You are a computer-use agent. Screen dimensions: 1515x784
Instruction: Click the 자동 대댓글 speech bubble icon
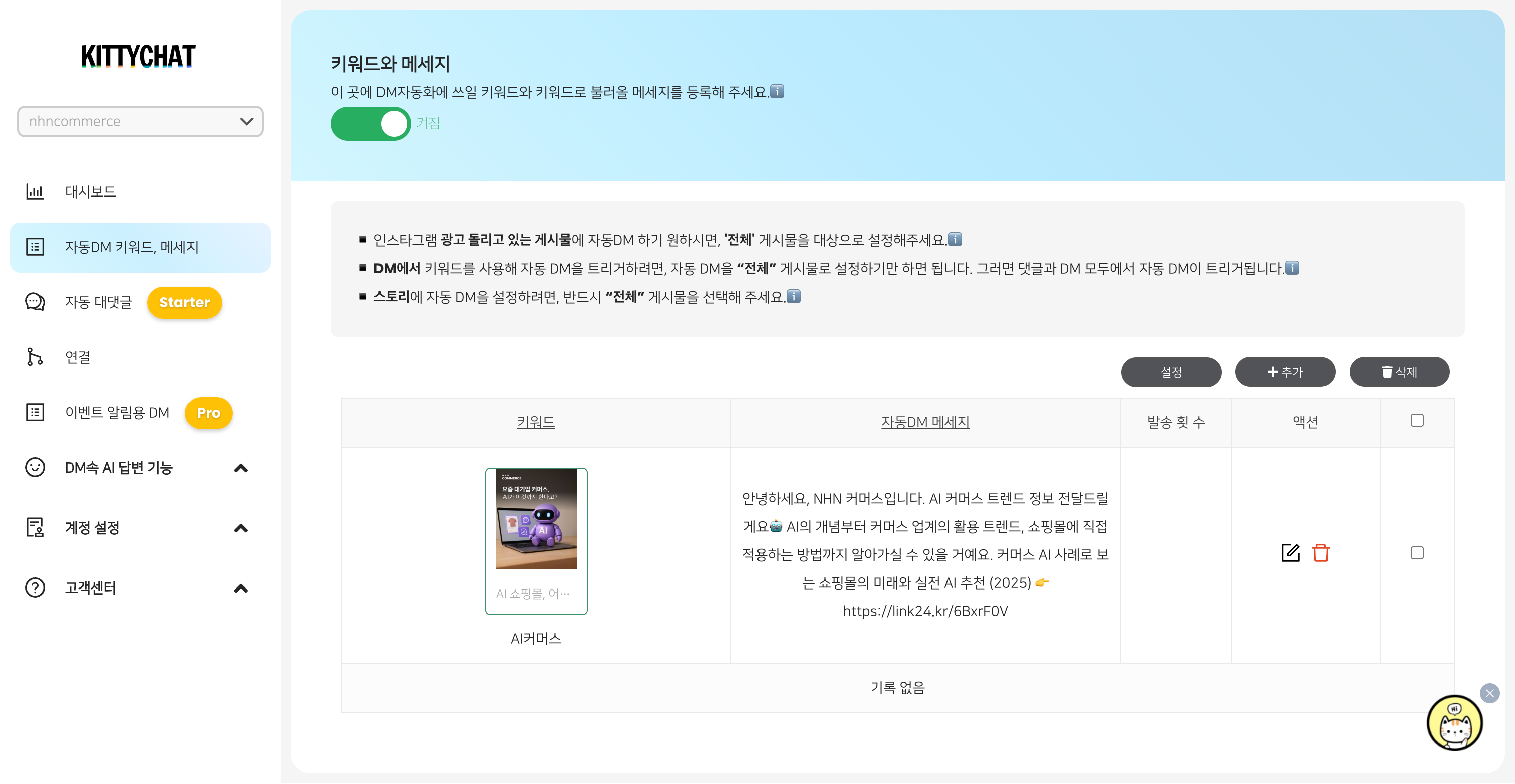[35, 302]
